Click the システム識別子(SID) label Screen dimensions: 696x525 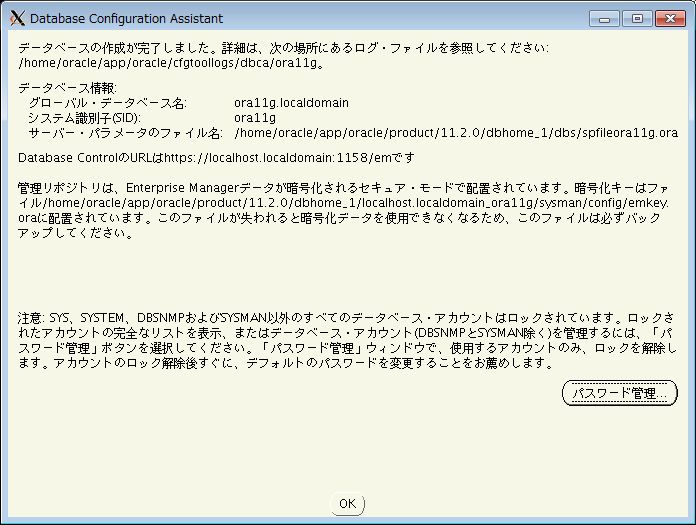pos(84,118)
